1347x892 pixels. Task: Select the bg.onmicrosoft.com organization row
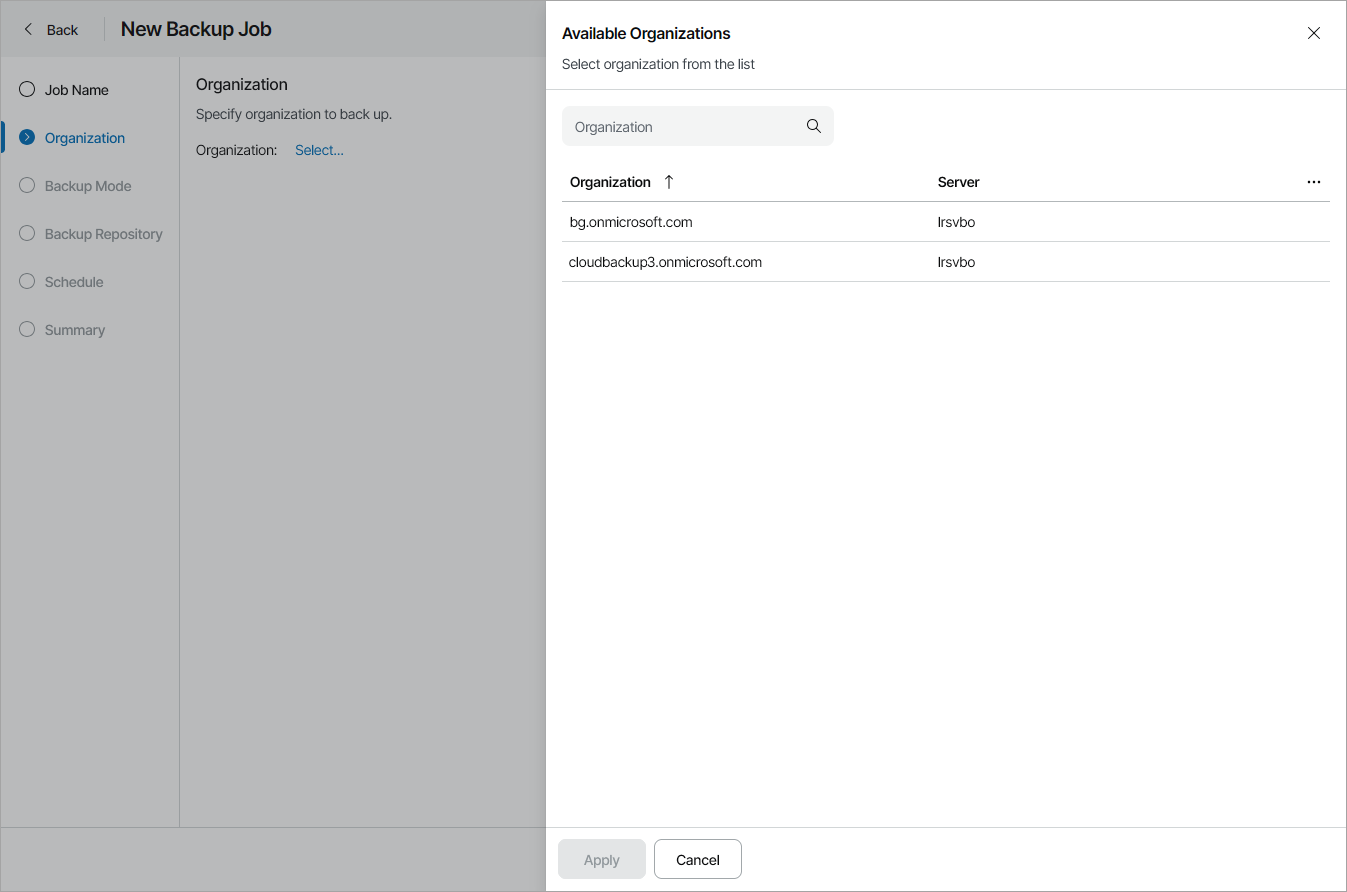pos(631,222)
